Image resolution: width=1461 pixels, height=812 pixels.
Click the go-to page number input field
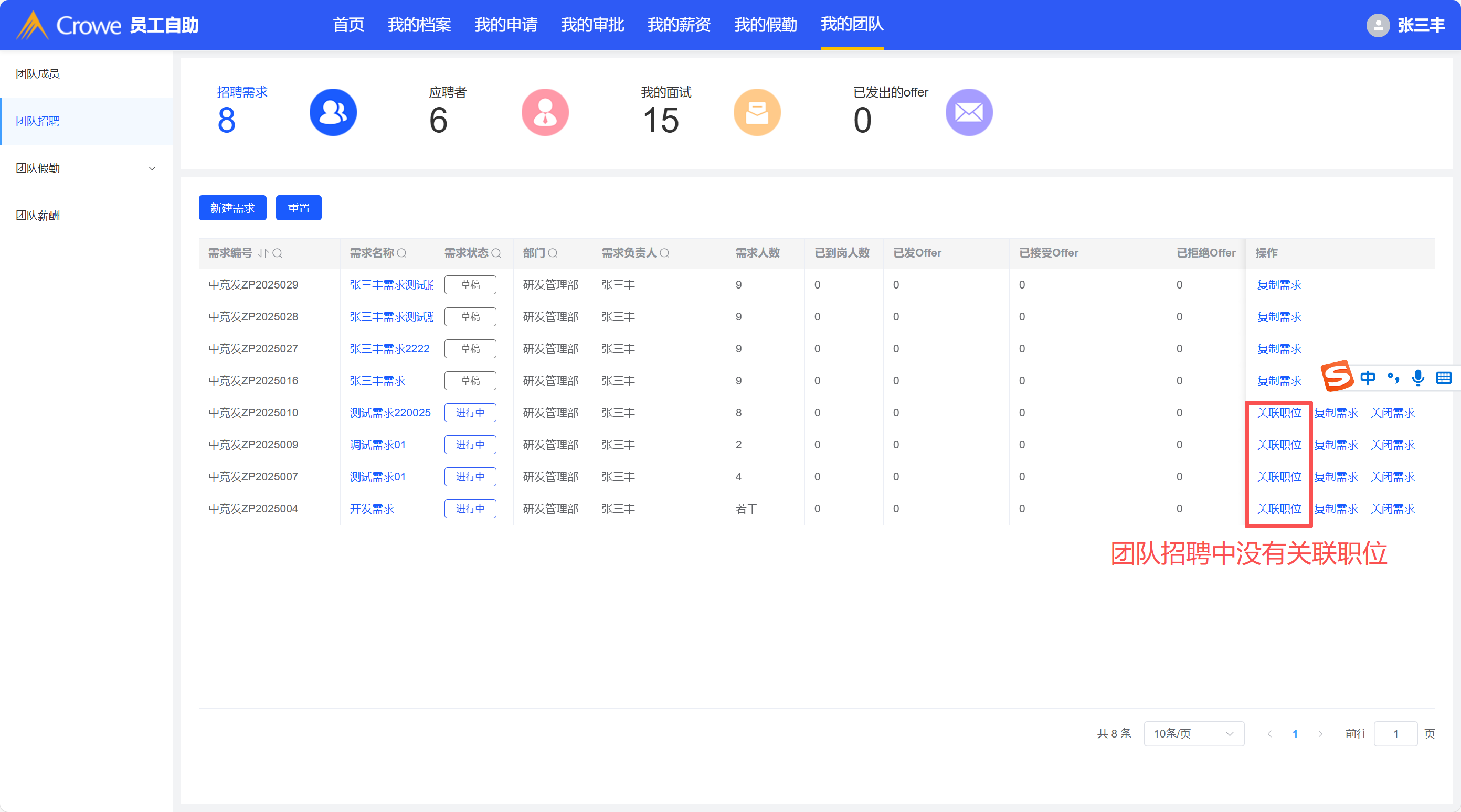pyautogui.click(x=1395, y=734)
